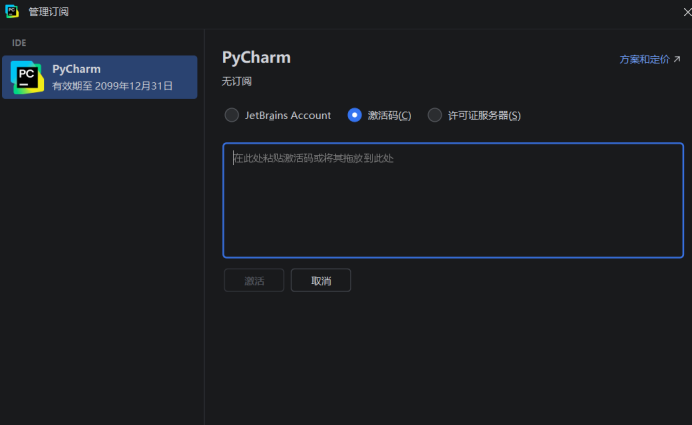
Task: Click the 无订阅 status text
Action: tap(237, 81)
